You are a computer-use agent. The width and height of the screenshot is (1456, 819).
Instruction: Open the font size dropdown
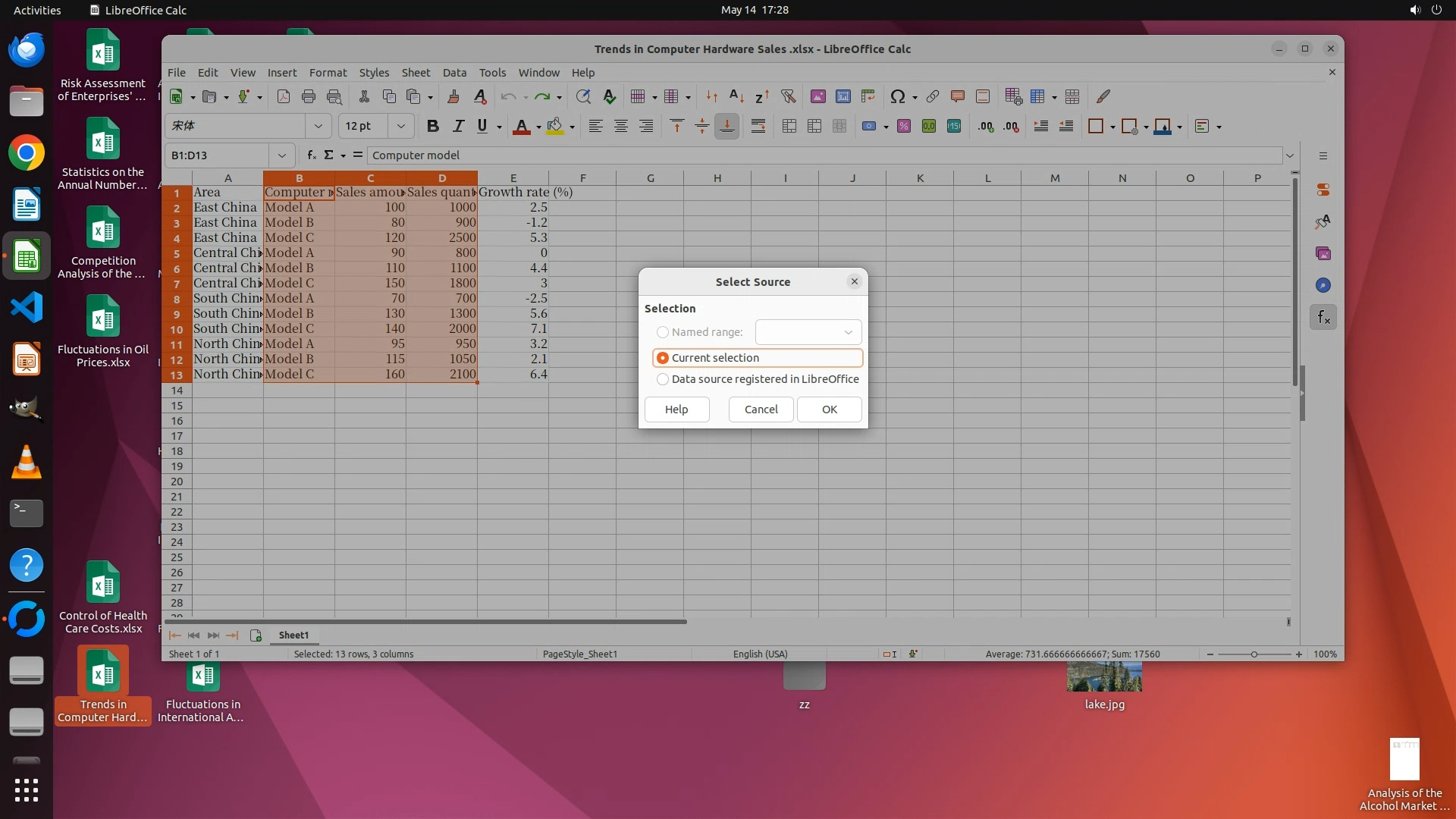click(400, 127)
